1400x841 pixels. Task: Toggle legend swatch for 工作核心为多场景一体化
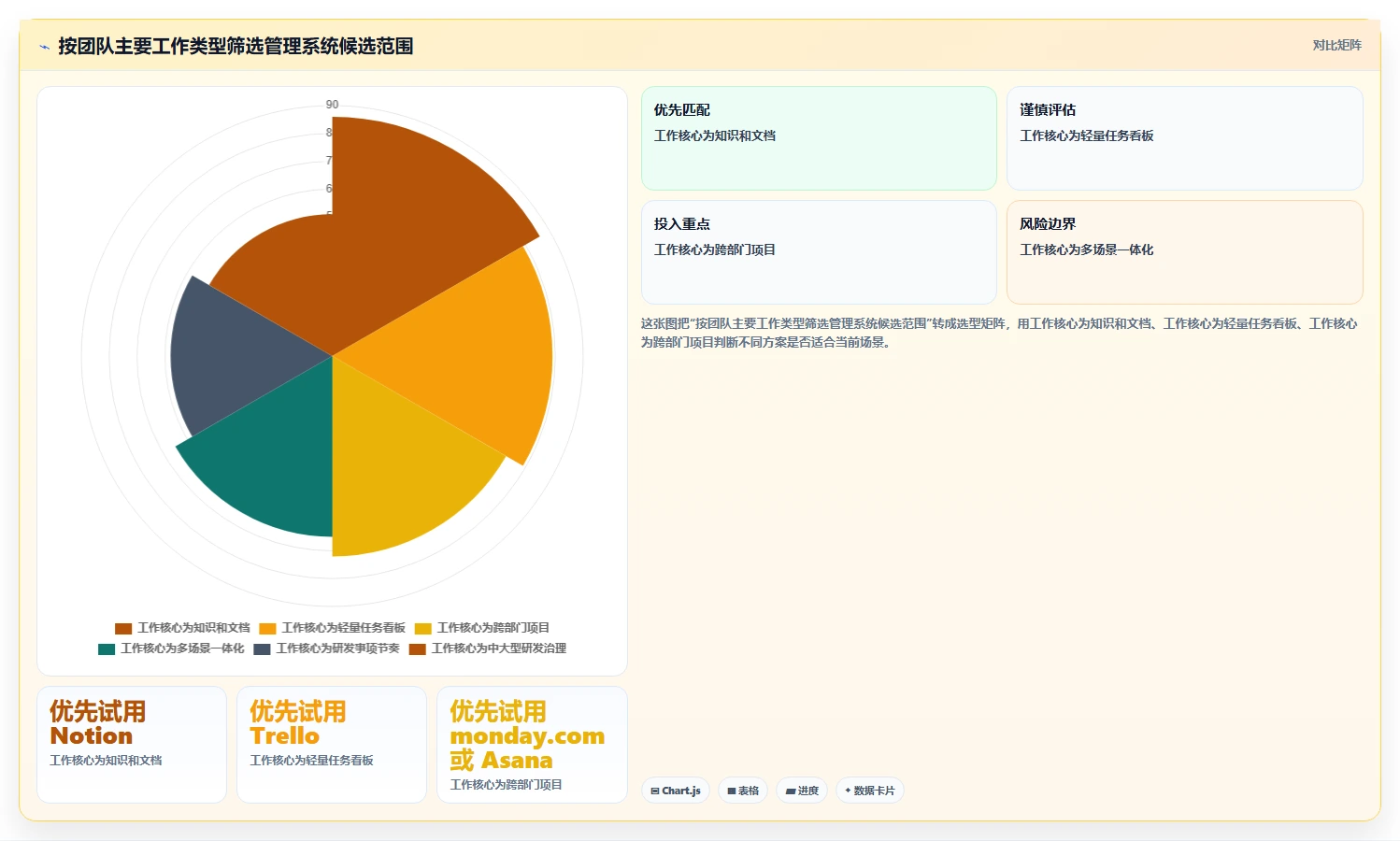coord(107,649)
